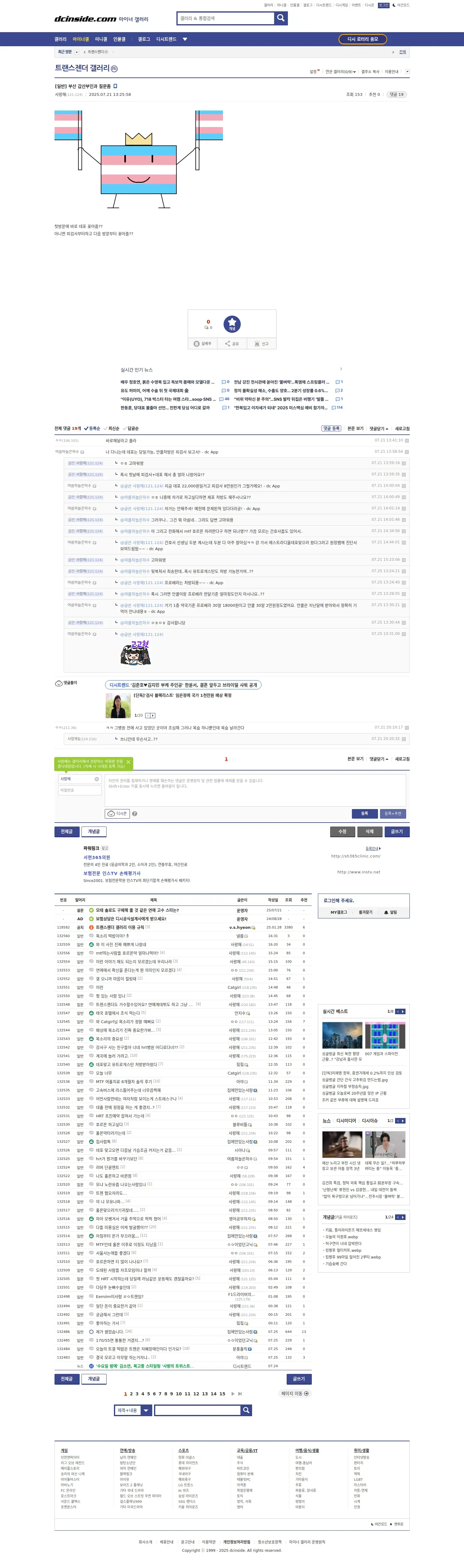464x1568 pixels.
Task: Open the 연관 갤러리 dropdown
Action: [x=340, y=71]
